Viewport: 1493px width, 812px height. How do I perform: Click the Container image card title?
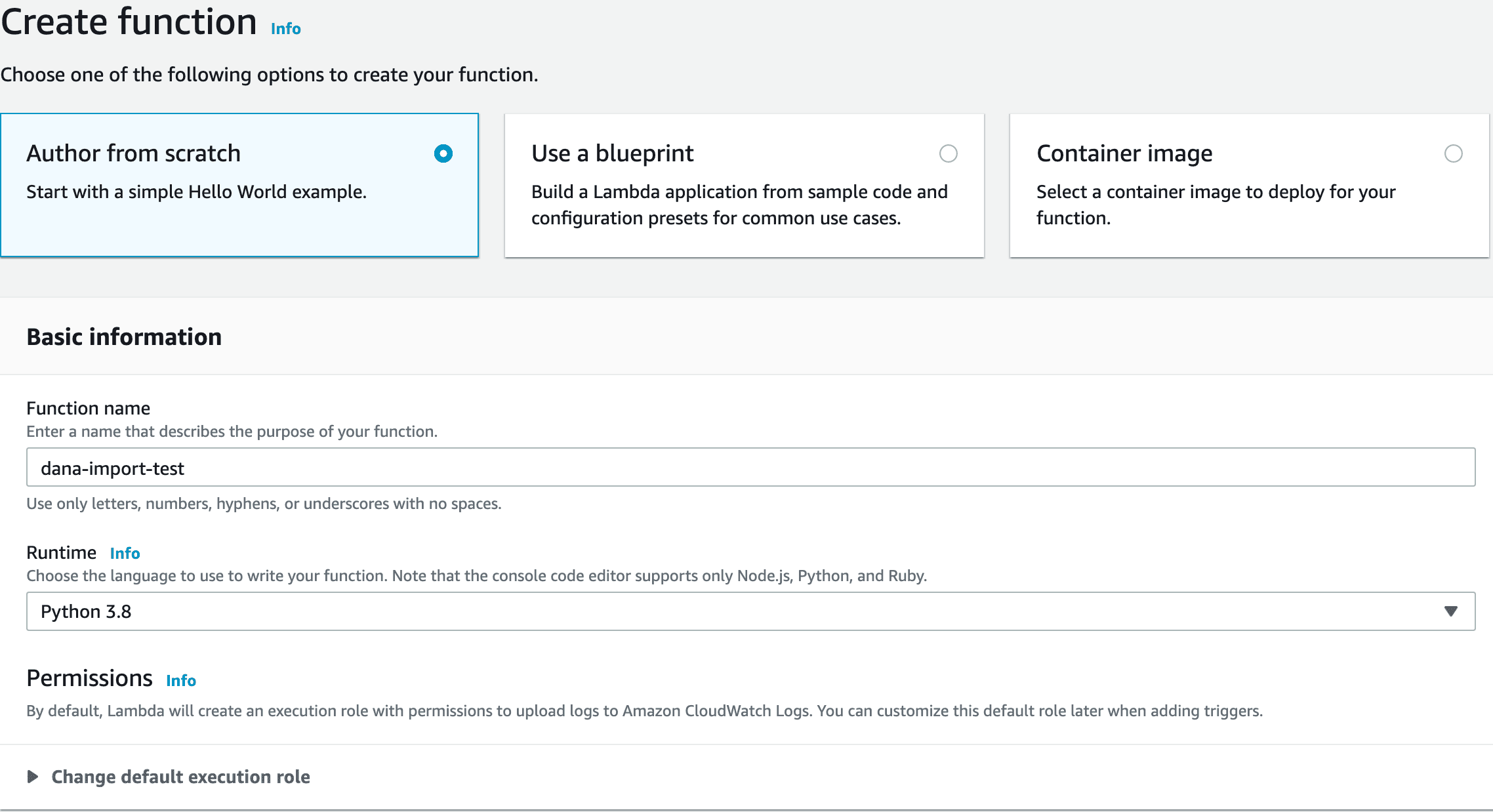pyautogui.click(x=1124, y=153)
